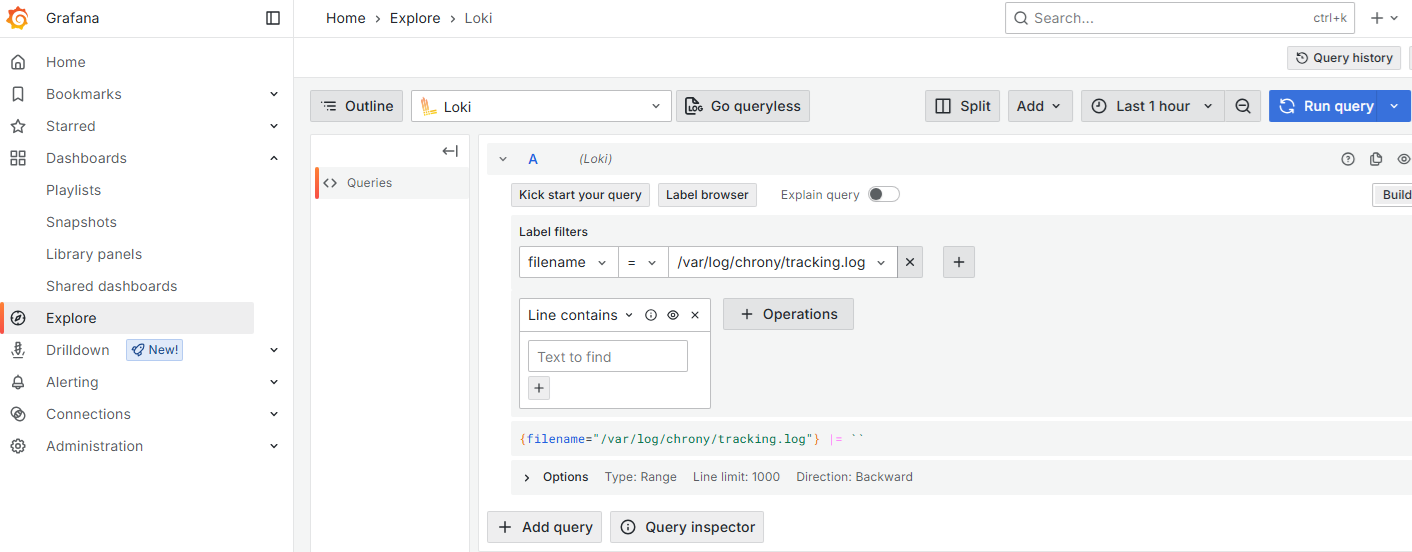Hide query A response with eye icon
1412x552 pixels.
(x=1403, y=159)
